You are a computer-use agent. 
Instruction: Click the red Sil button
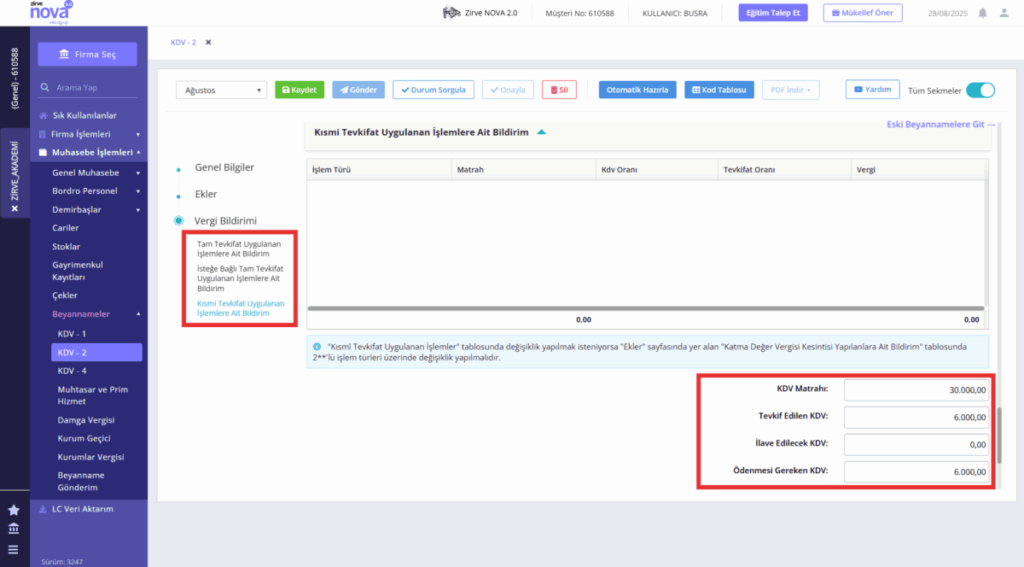tap(559, 90)
